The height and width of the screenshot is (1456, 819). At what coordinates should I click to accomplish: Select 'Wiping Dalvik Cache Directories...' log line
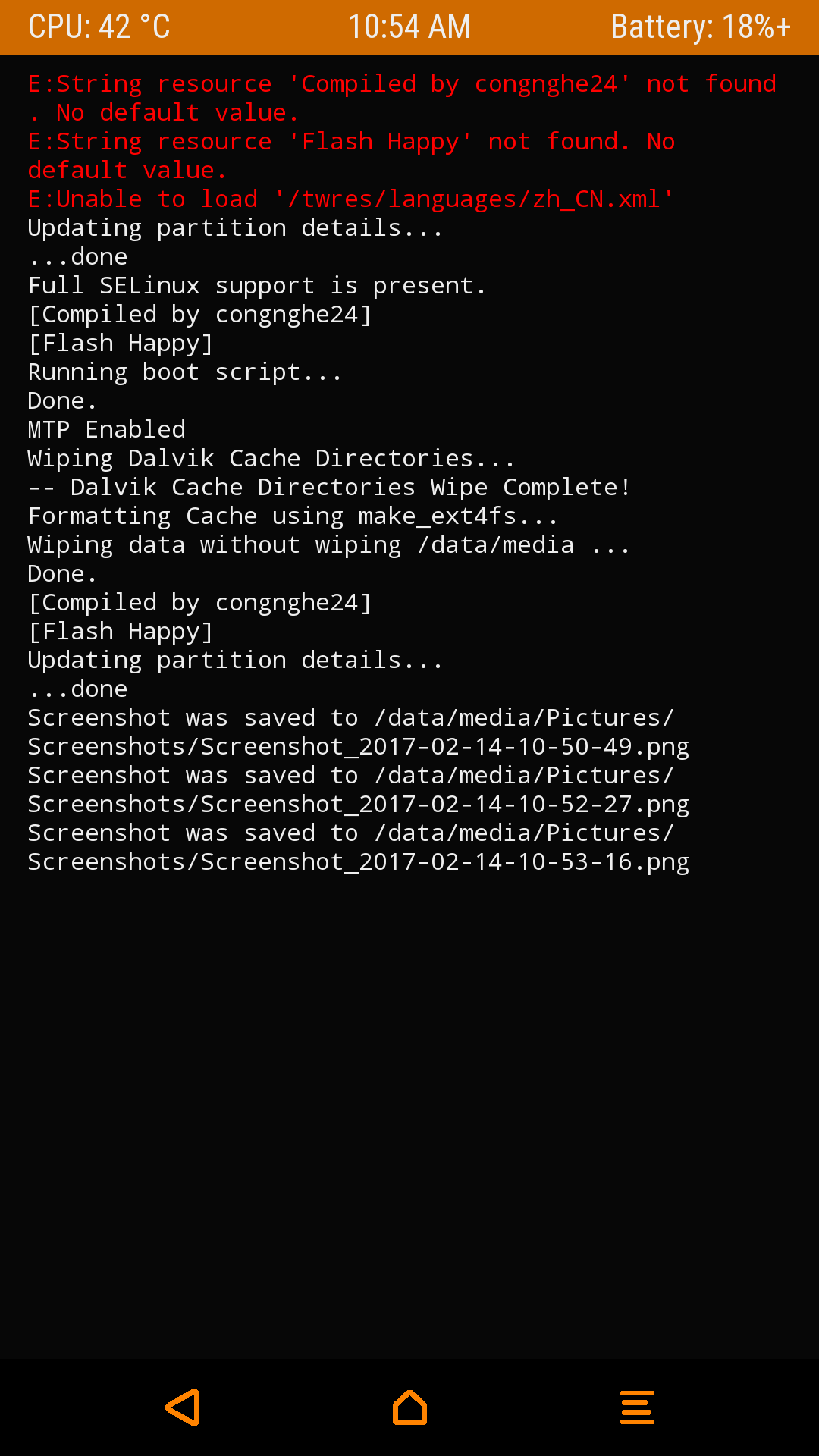271,459
